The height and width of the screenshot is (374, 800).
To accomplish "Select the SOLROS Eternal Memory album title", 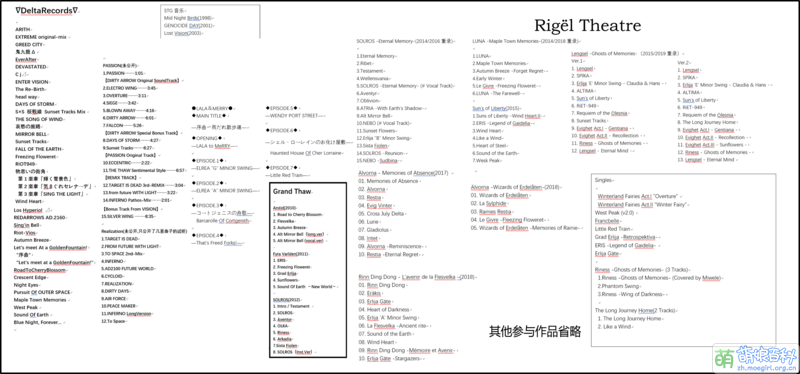I will coord(405,41).
